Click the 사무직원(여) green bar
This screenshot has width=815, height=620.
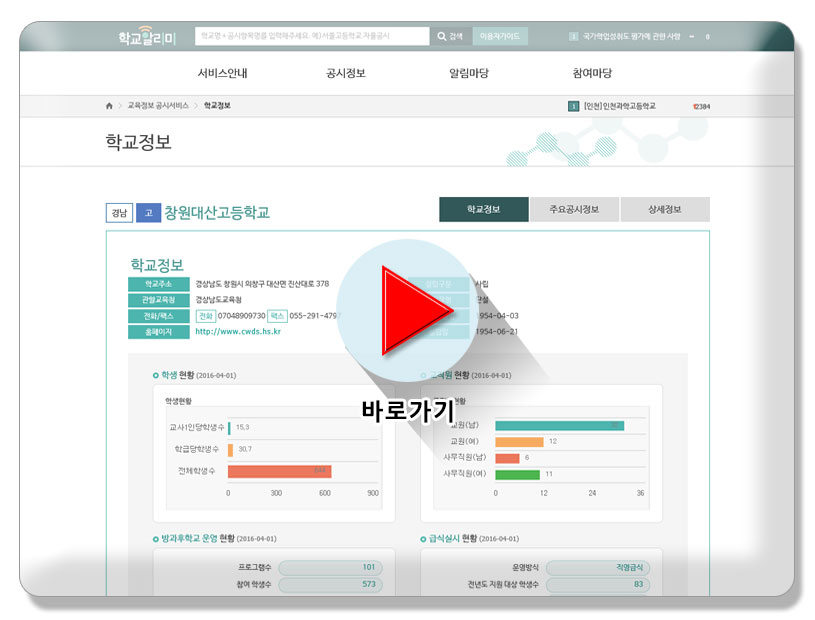coord(518,474)
